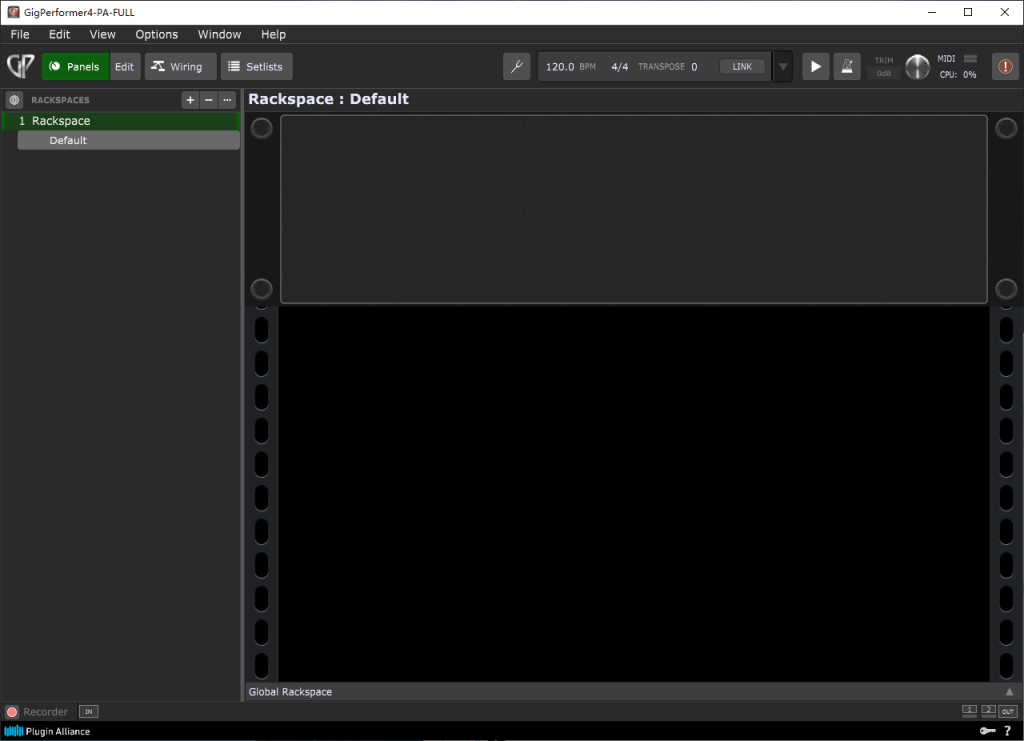Click the Global Rackspace bar label
Viewport: 1024px width, 741px height.
[x=290, y=692]
